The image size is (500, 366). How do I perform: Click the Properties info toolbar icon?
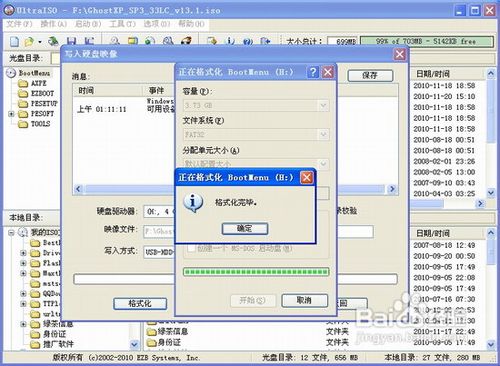click(x=230, y=41)
